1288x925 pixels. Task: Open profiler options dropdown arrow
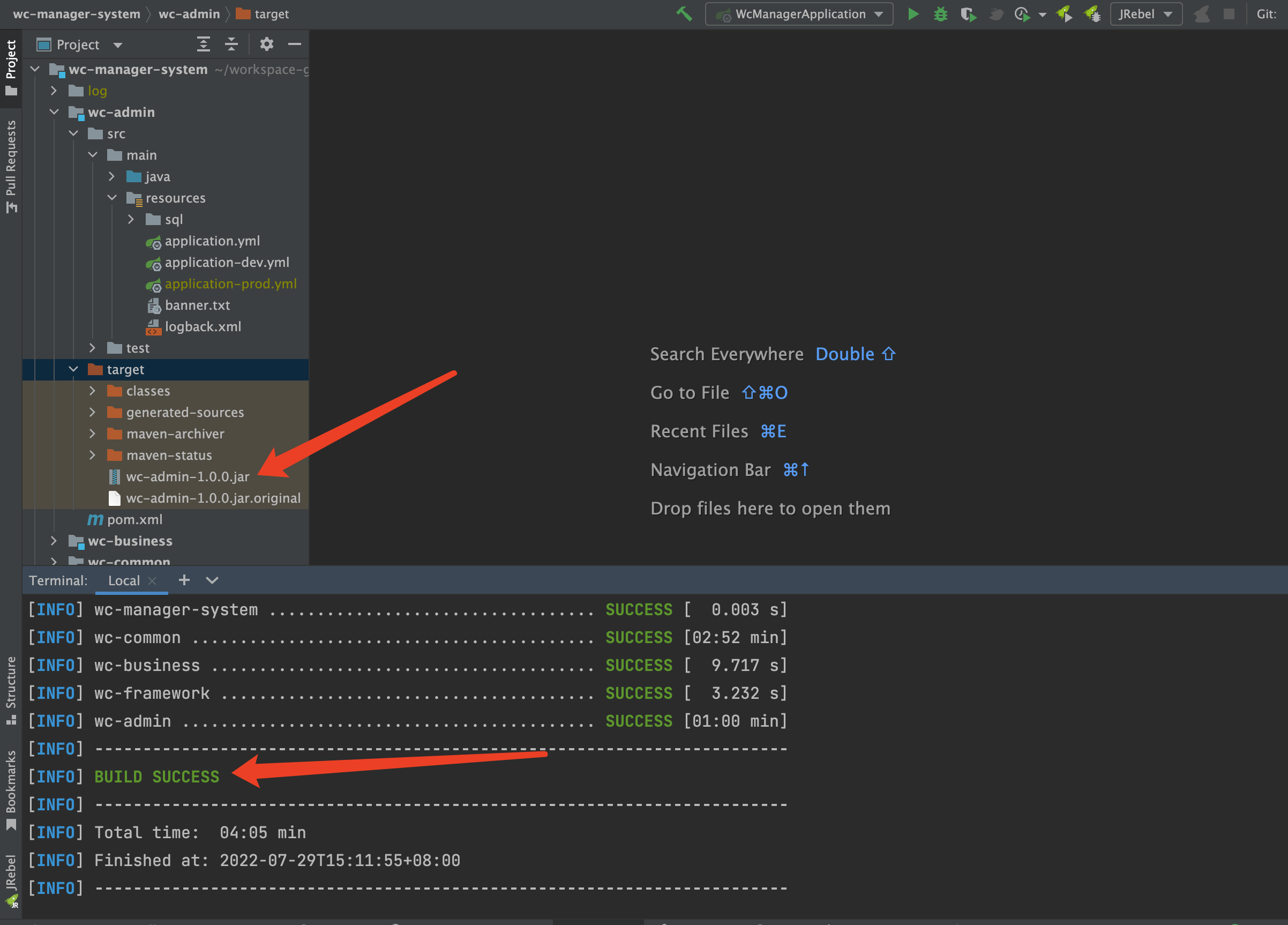1042,15
